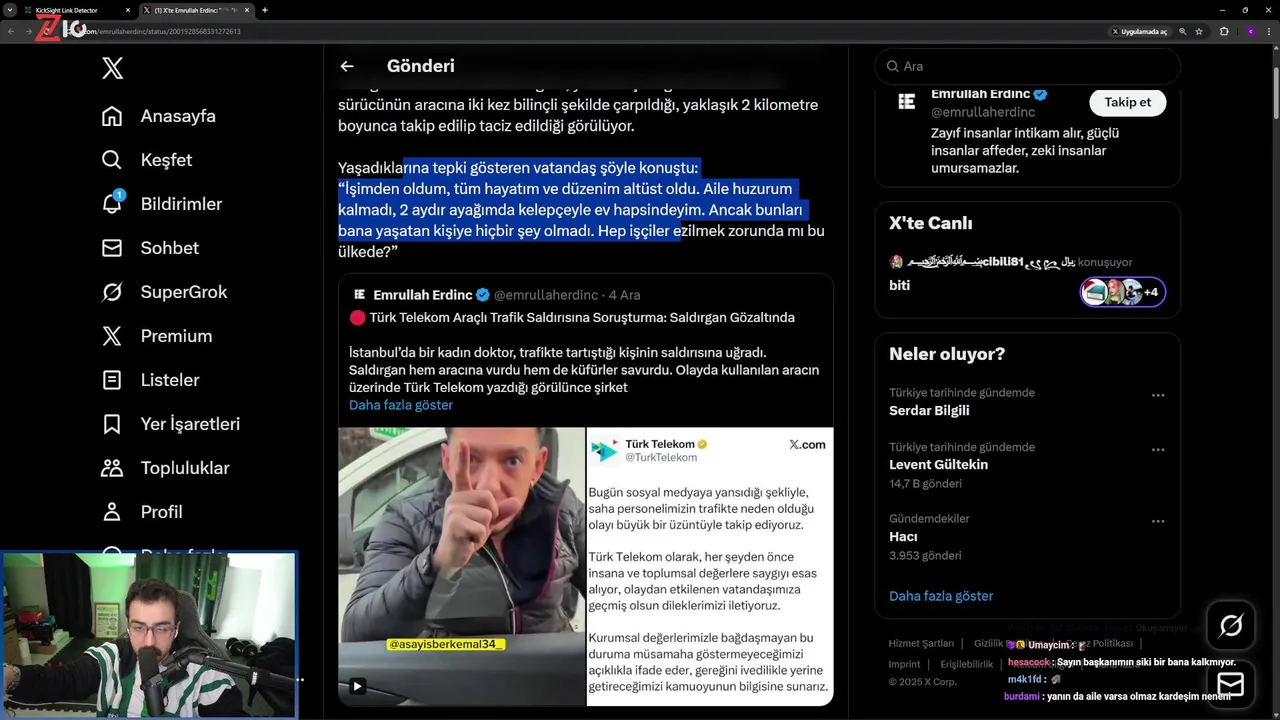Open more options for Hacı trend
This screenshot has height=720, width=1280.
pos(1158,521)
